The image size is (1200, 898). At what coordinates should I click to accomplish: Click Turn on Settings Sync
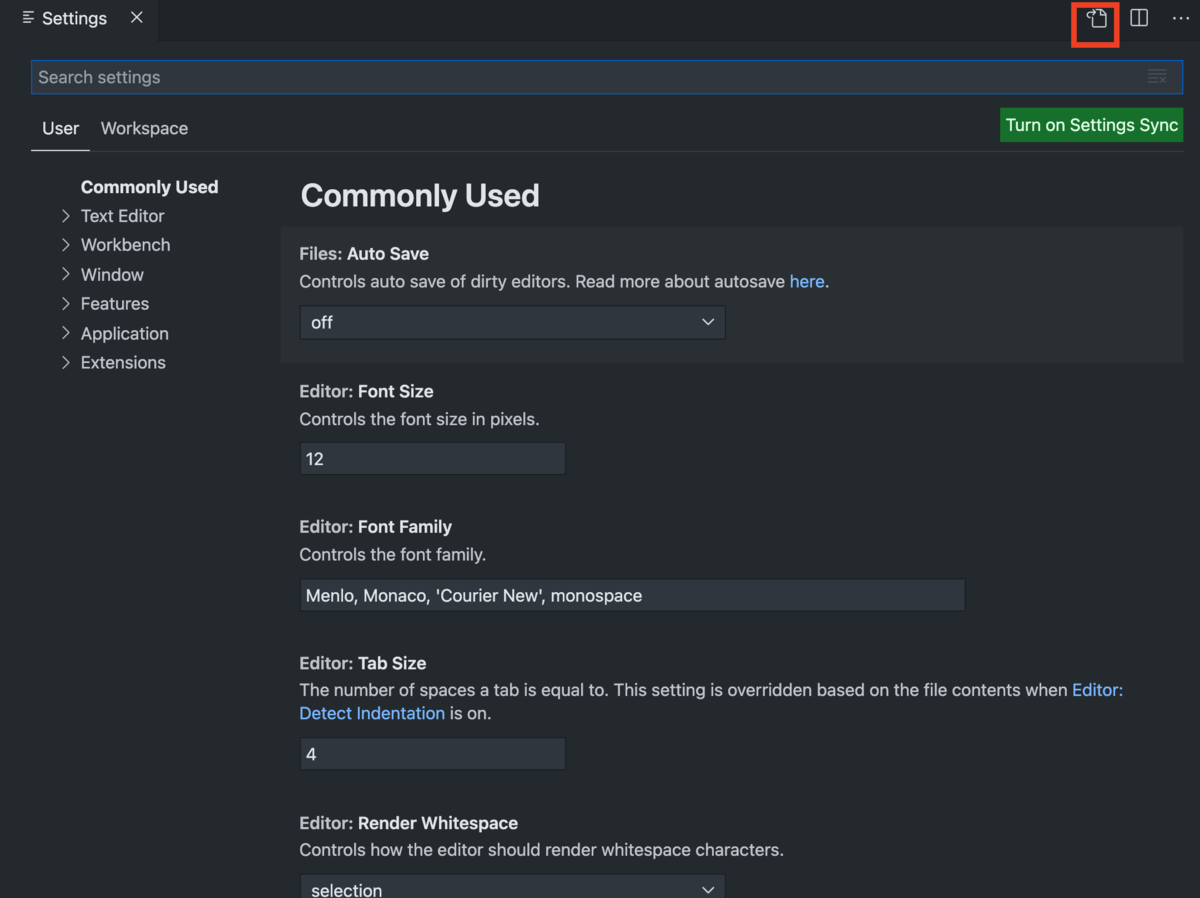tap(1091, 125)
